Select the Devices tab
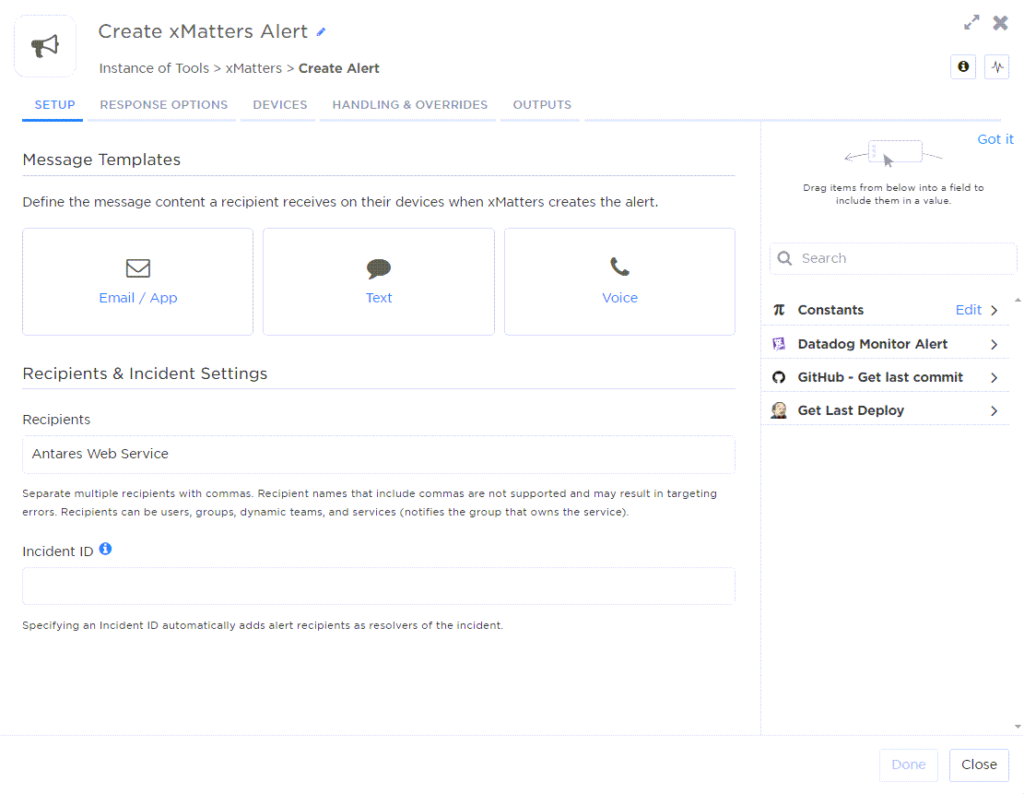 278,105
